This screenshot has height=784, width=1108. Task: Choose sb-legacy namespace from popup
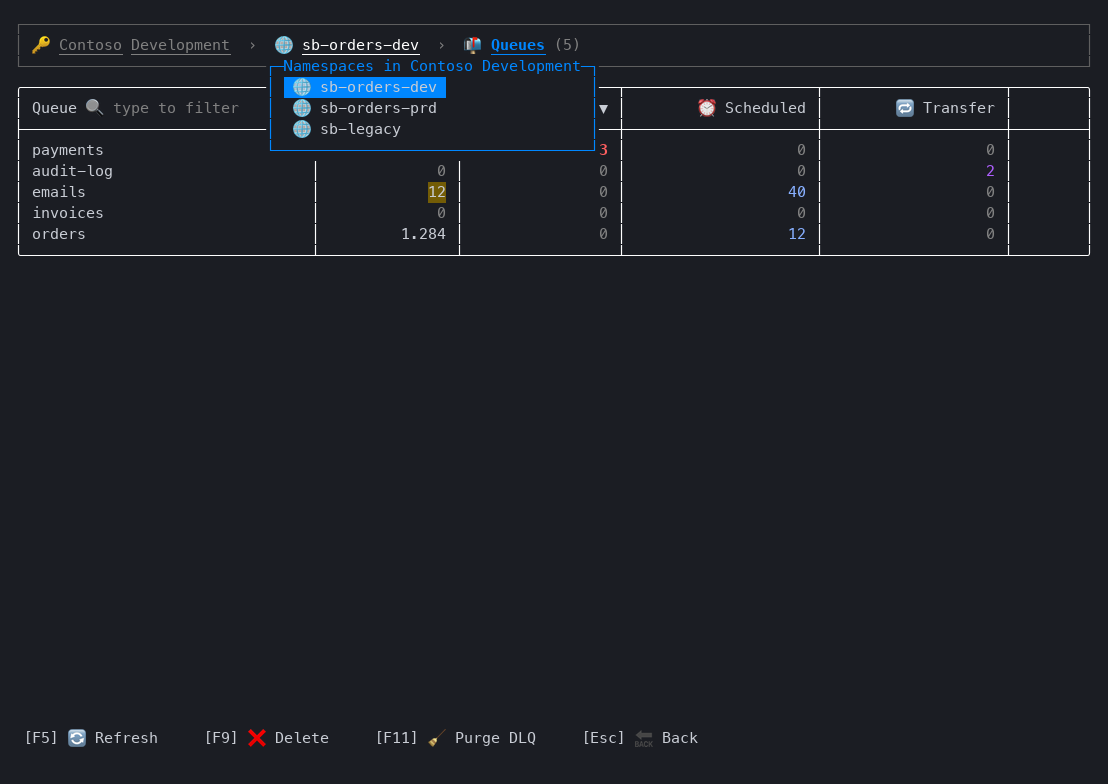click(346, 129)
